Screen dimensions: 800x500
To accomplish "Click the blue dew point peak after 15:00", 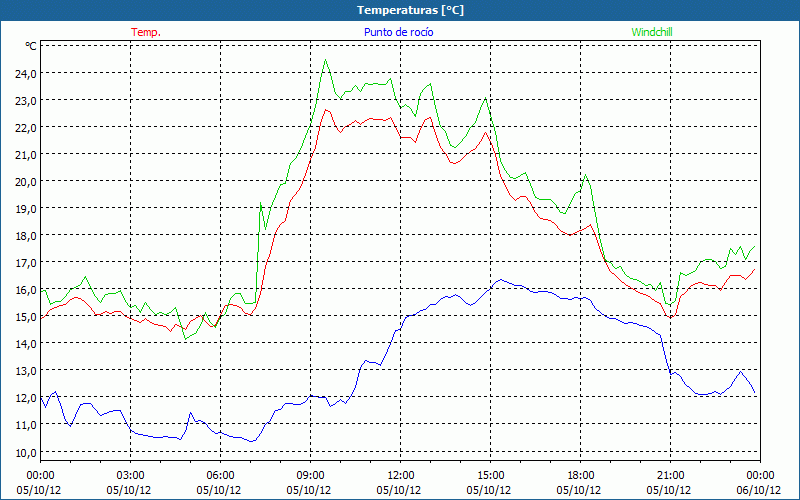I will pos(501,280).
